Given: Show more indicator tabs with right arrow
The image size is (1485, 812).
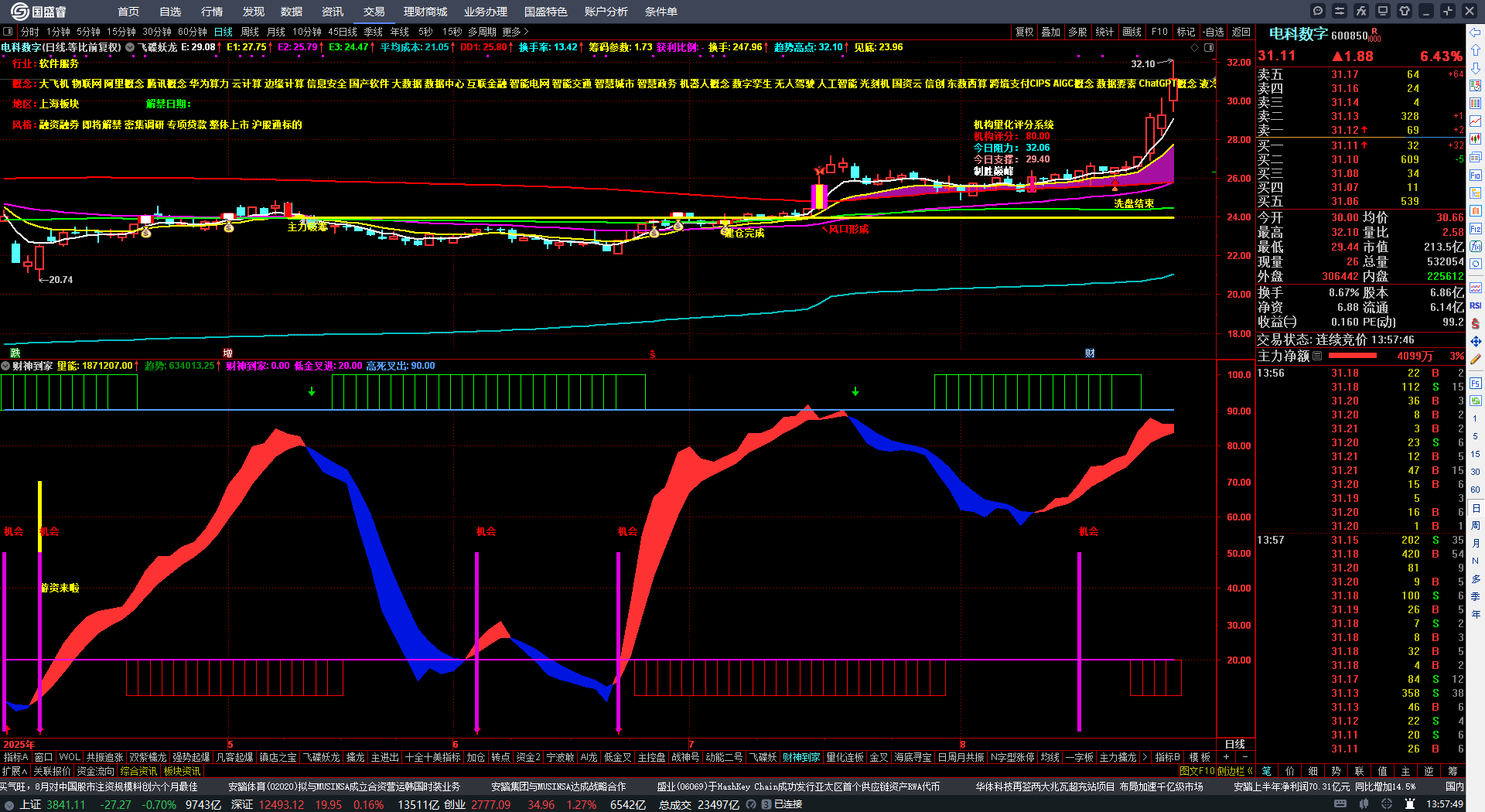Looking at the screenshot, I should point(1145,757).
